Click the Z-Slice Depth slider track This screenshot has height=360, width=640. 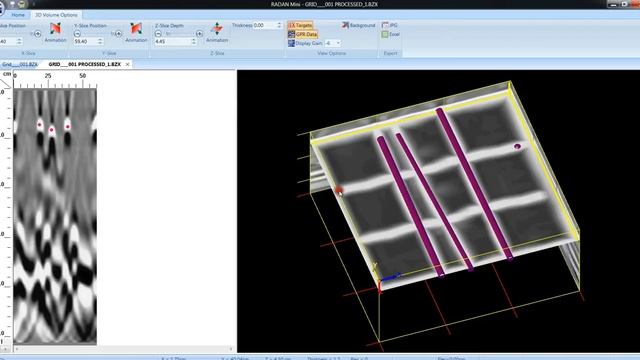(x=178, y=34)
